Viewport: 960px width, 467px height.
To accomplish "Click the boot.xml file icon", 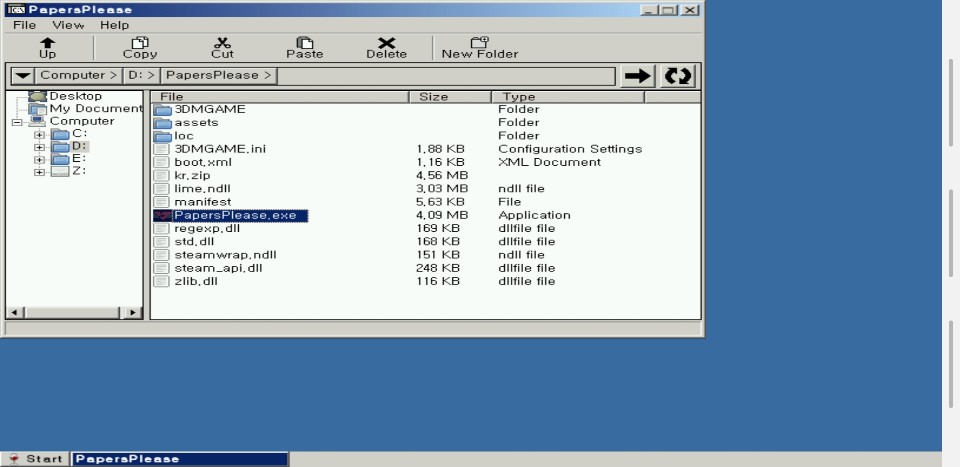I will pos(161,162).
